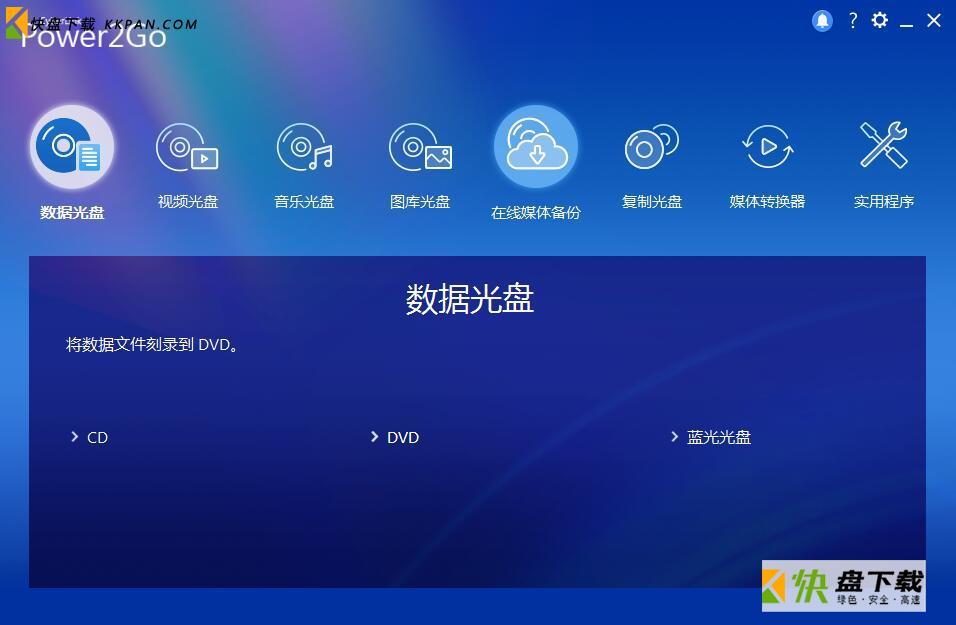Image resolution: width=956 pixels, height=625 pixels.
Task: Open the 实用程序 utilities wrench icon
Action: tap(883, 145)
